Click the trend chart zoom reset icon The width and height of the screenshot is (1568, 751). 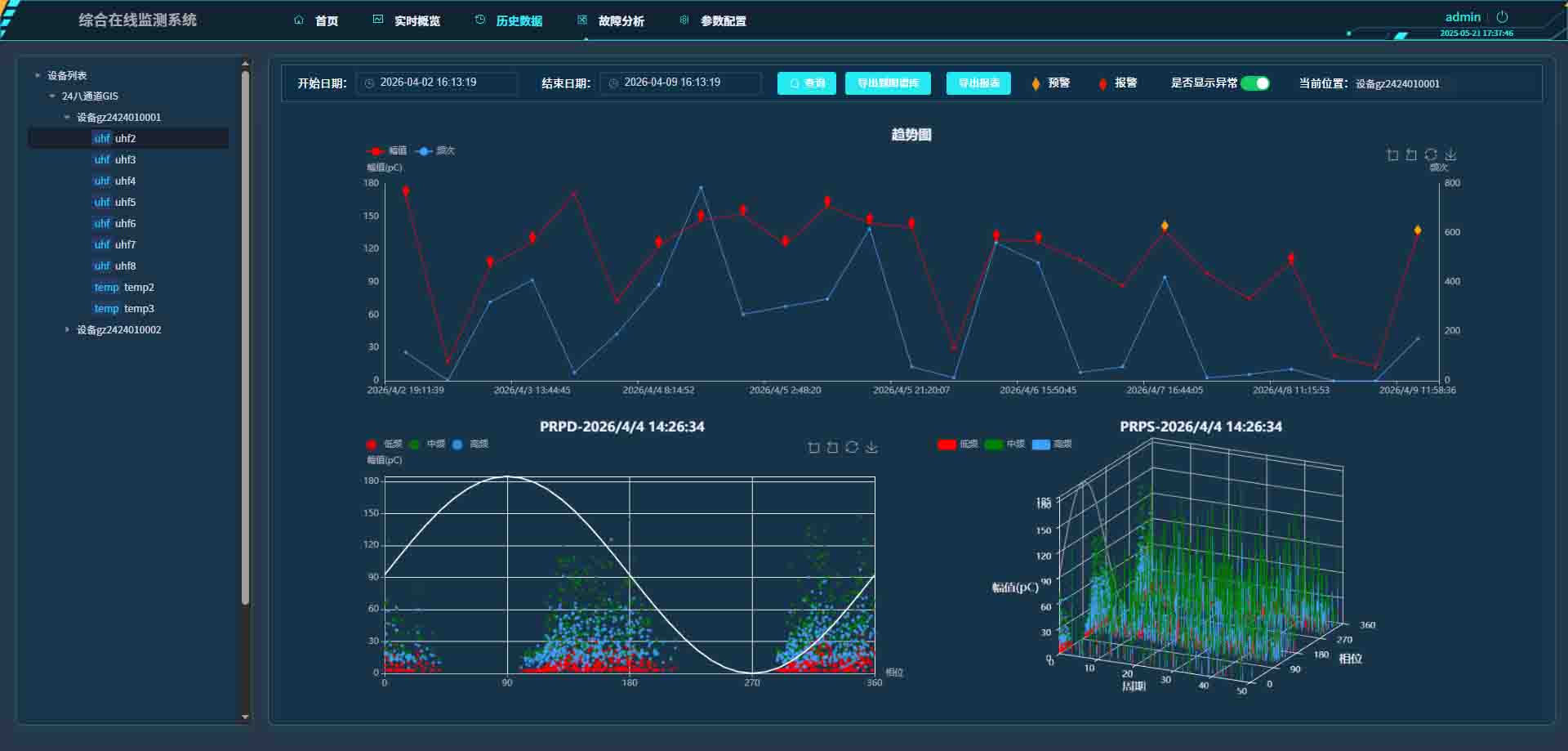[x=1411, y=154]
